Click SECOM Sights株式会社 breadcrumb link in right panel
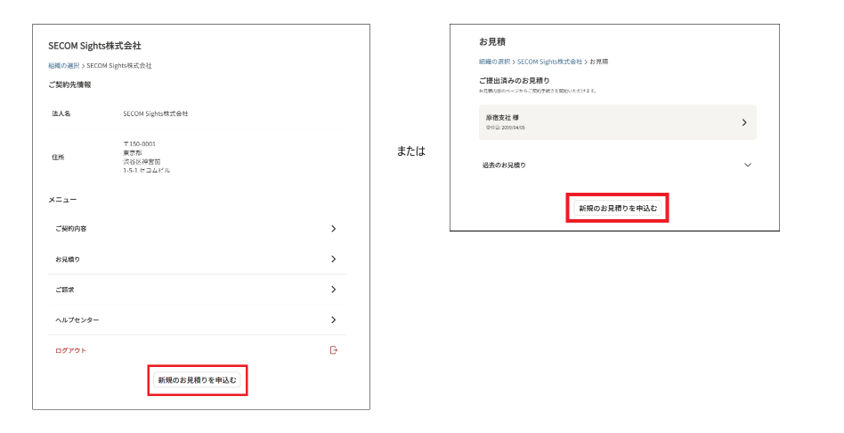 [x=550, y=62]
